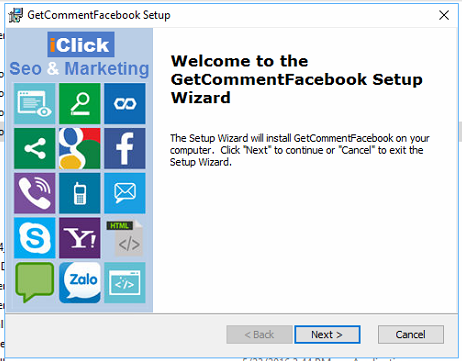Select the email message icon tile
The width and height of the screenshot is (462, 361).
point(125,193)
